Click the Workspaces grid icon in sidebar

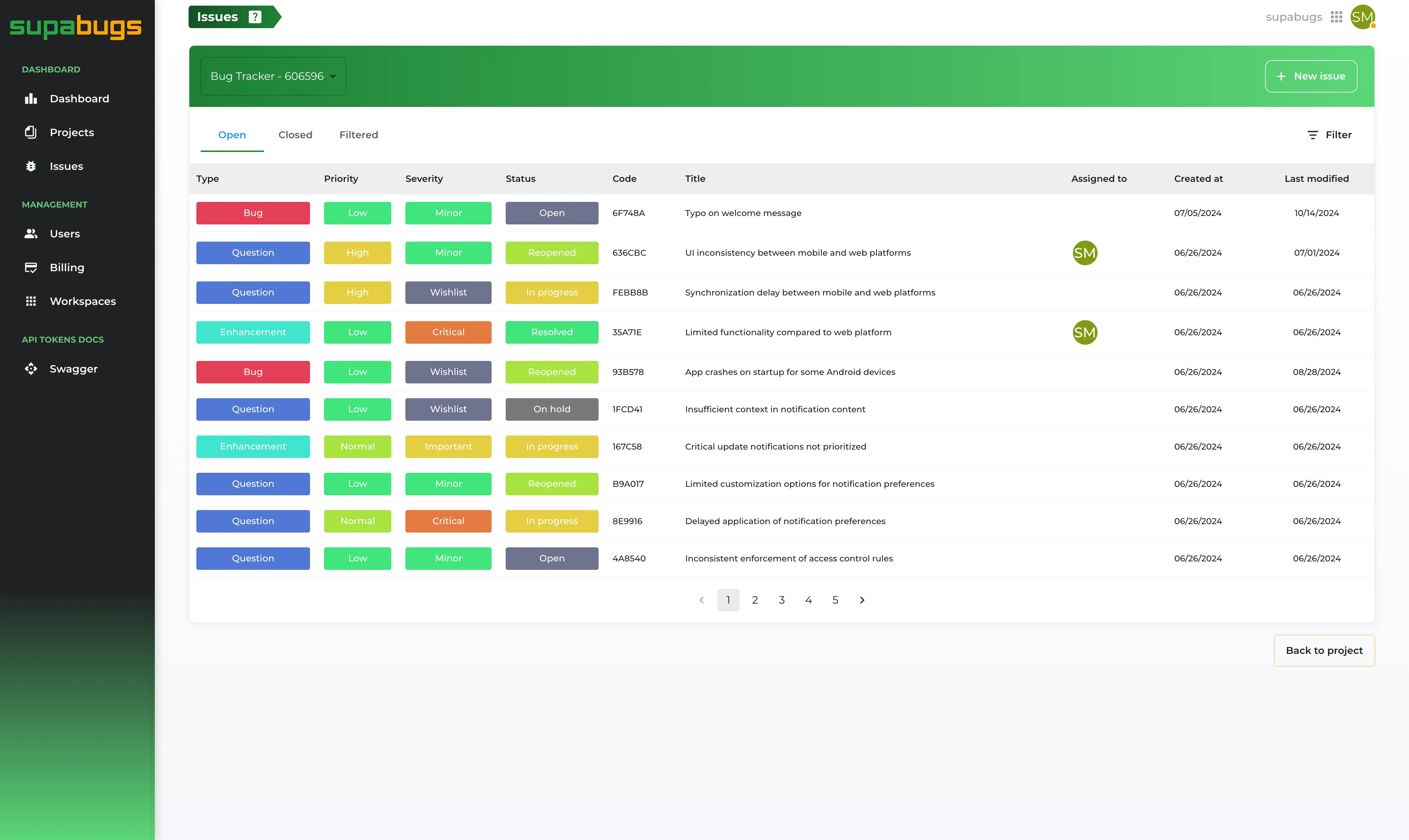click(x=31, y=301)
